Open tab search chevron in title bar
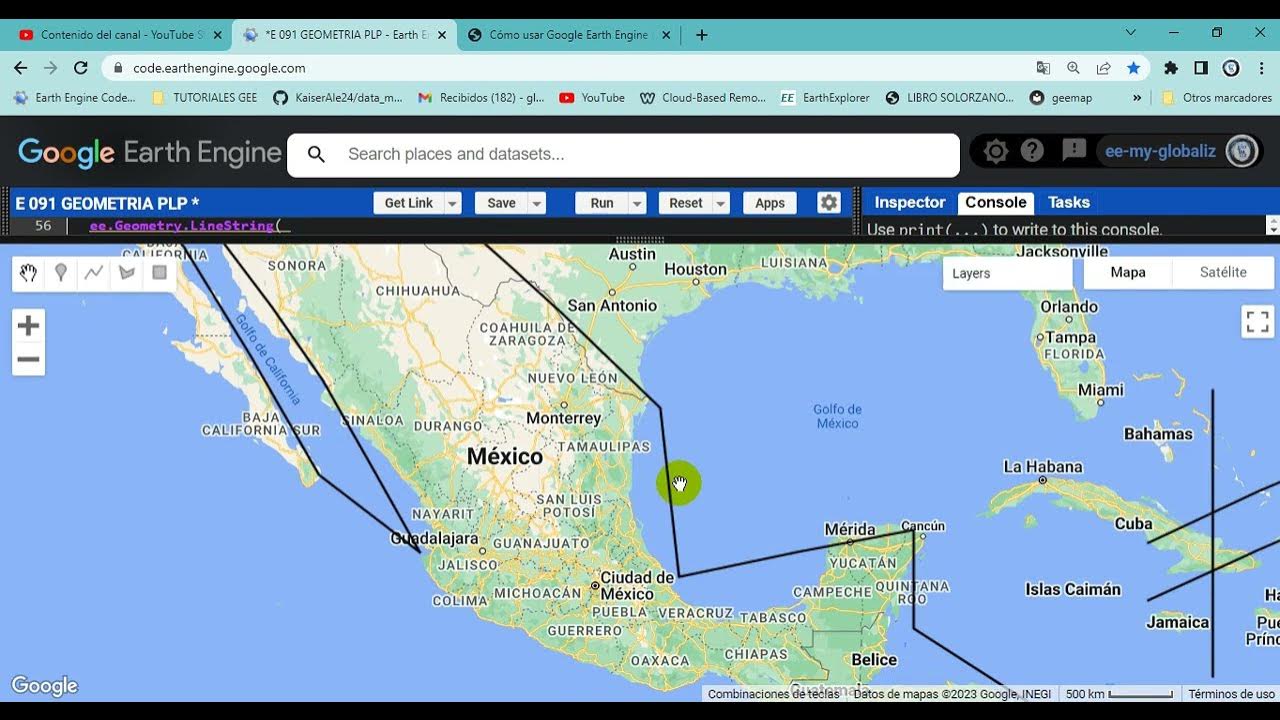1280x720 pixels. (1131, 32)
